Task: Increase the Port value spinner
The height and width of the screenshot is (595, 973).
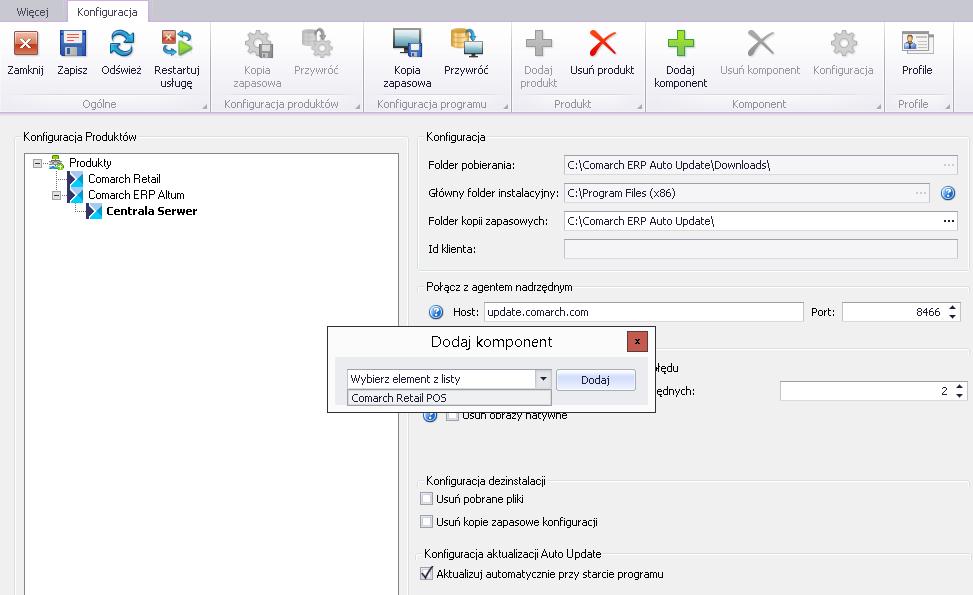Action: [x=953, y=308]
